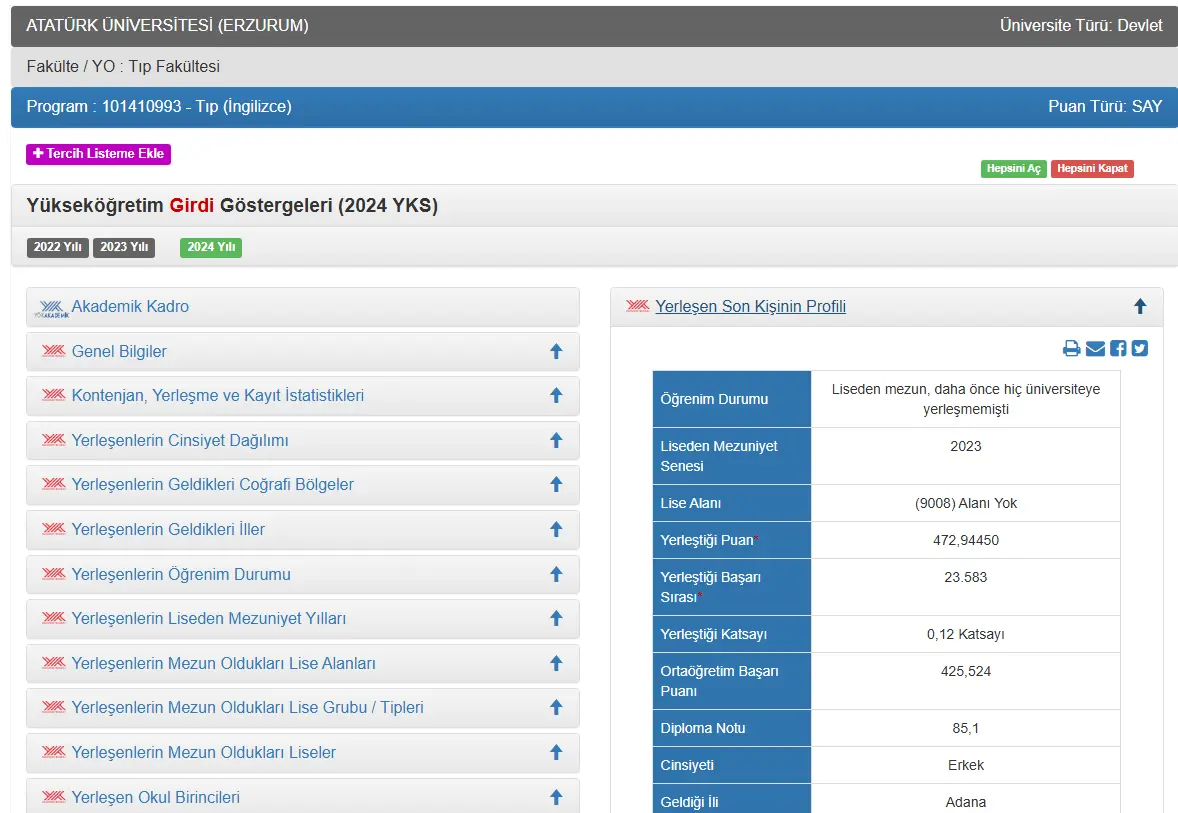Expand Yerleşenlerin Geldikleri İller arrow

pos(556,530)
